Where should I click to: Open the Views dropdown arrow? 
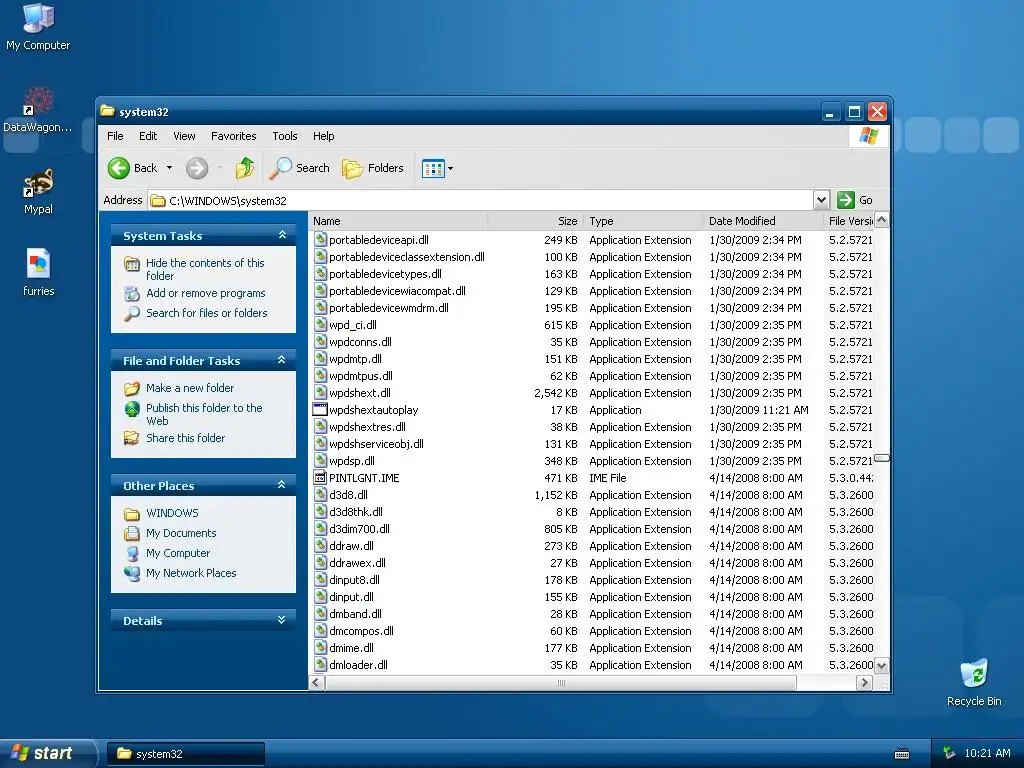pos(451,168)
